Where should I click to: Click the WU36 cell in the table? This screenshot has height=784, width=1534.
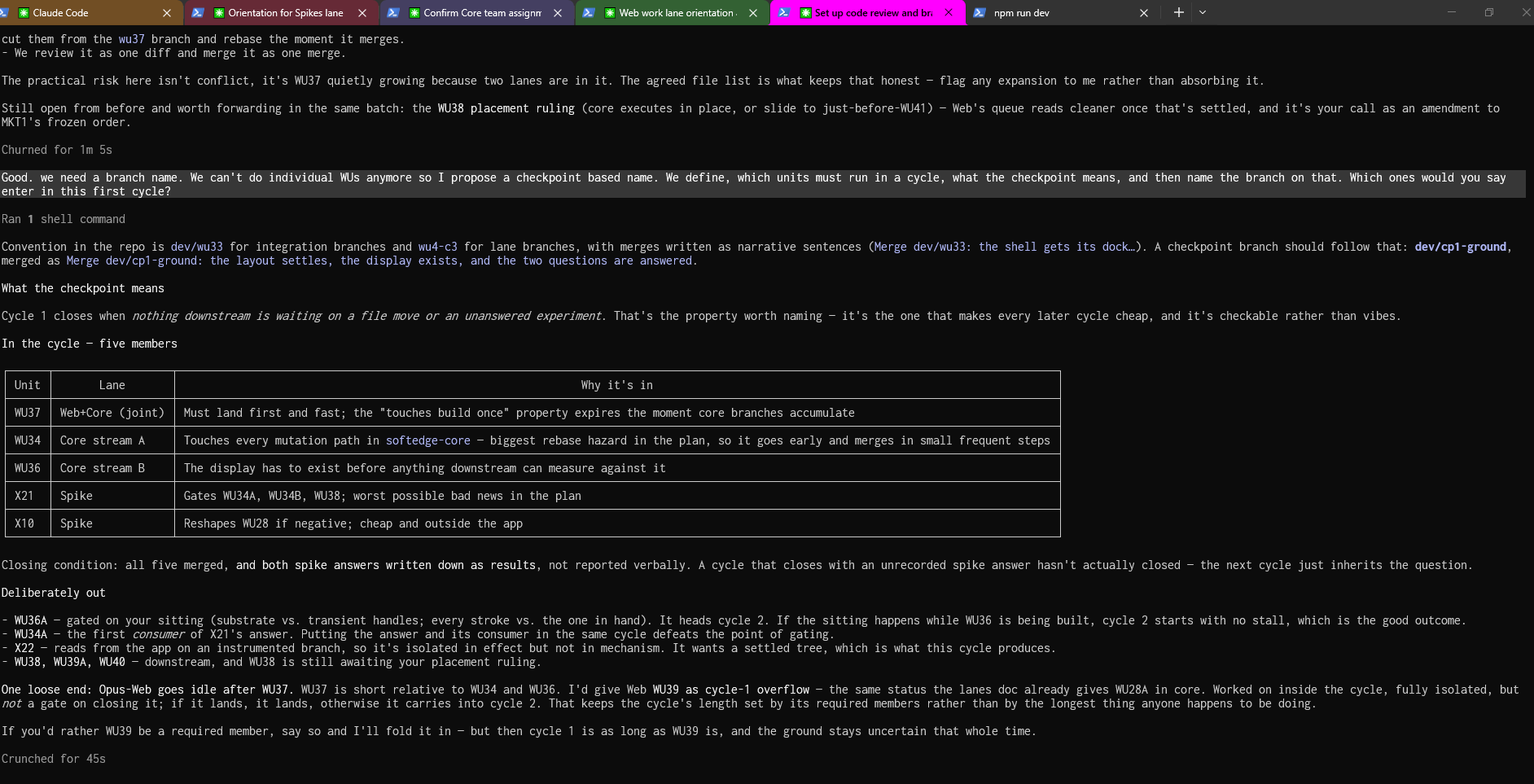pos(27,468)
